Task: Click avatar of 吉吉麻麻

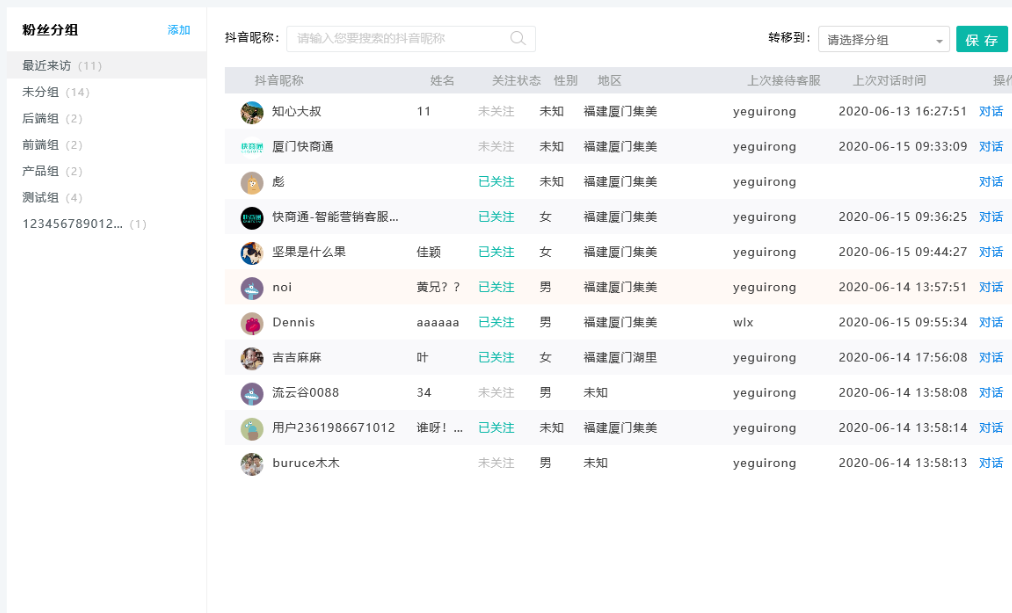Action: point(252,358)
